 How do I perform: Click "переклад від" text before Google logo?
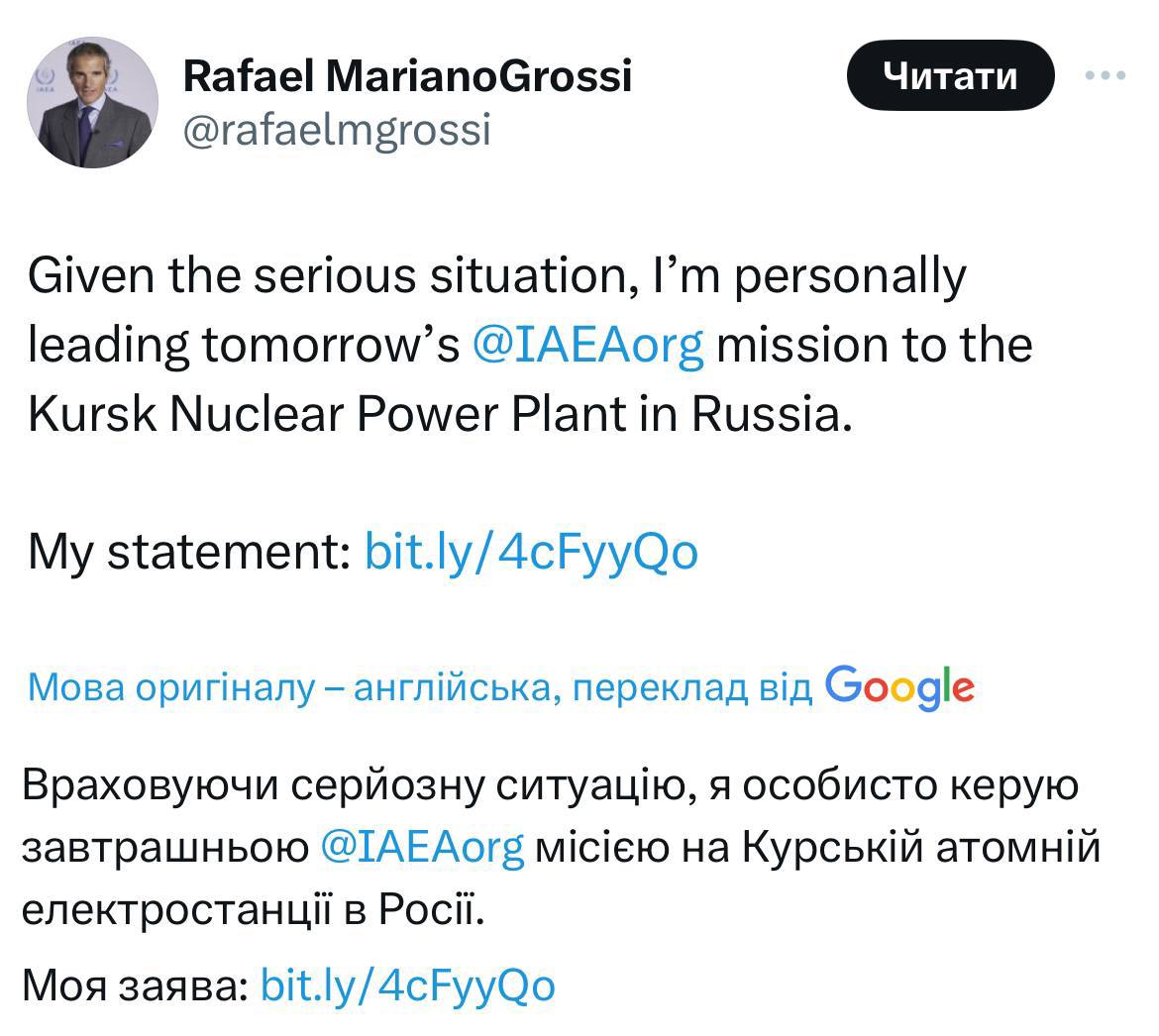click(692, 686)
